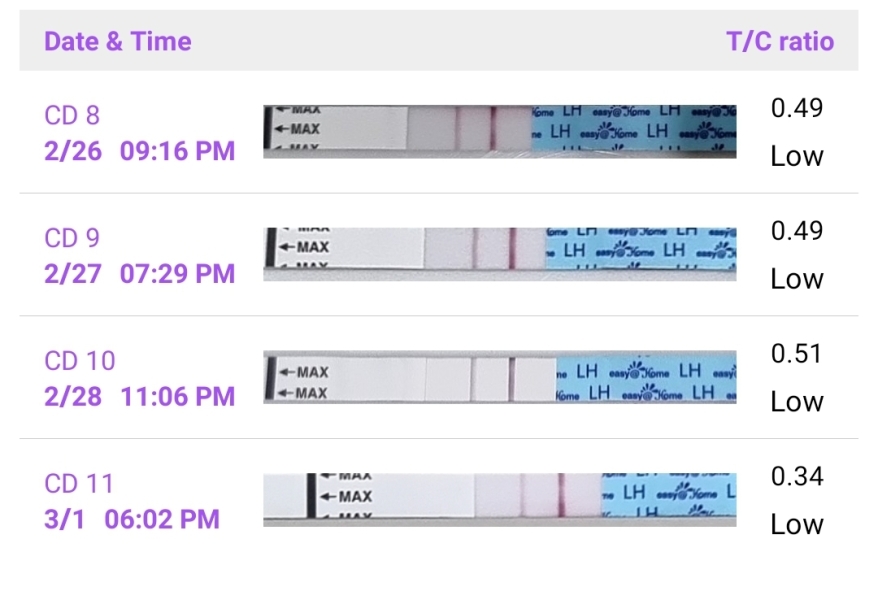The width and height of the screenshot is (878, 600).
Task: View the CD 11 test strip image
Action: tap(500, 498)
